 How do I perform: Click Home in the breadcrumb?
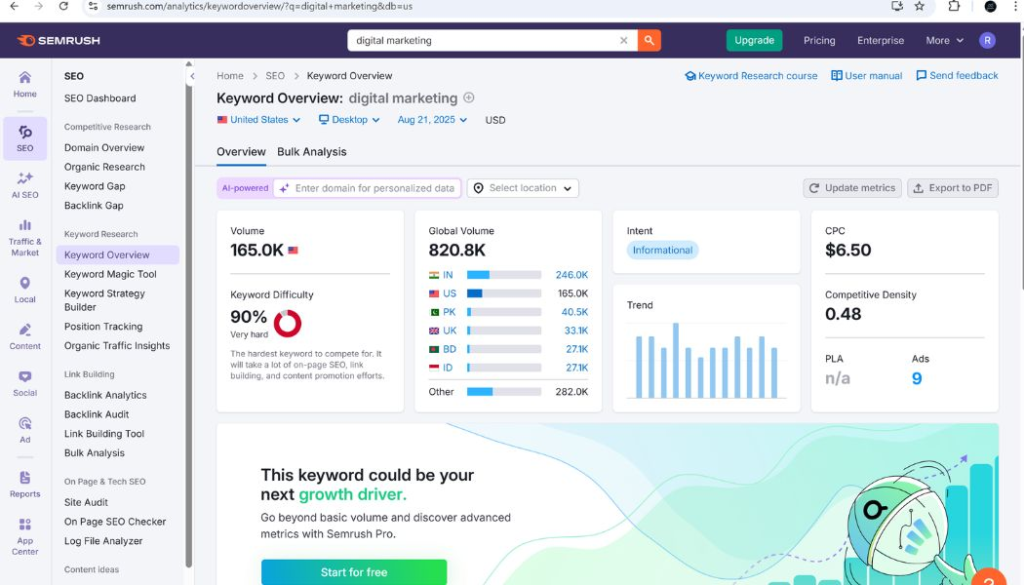(230, 76)
